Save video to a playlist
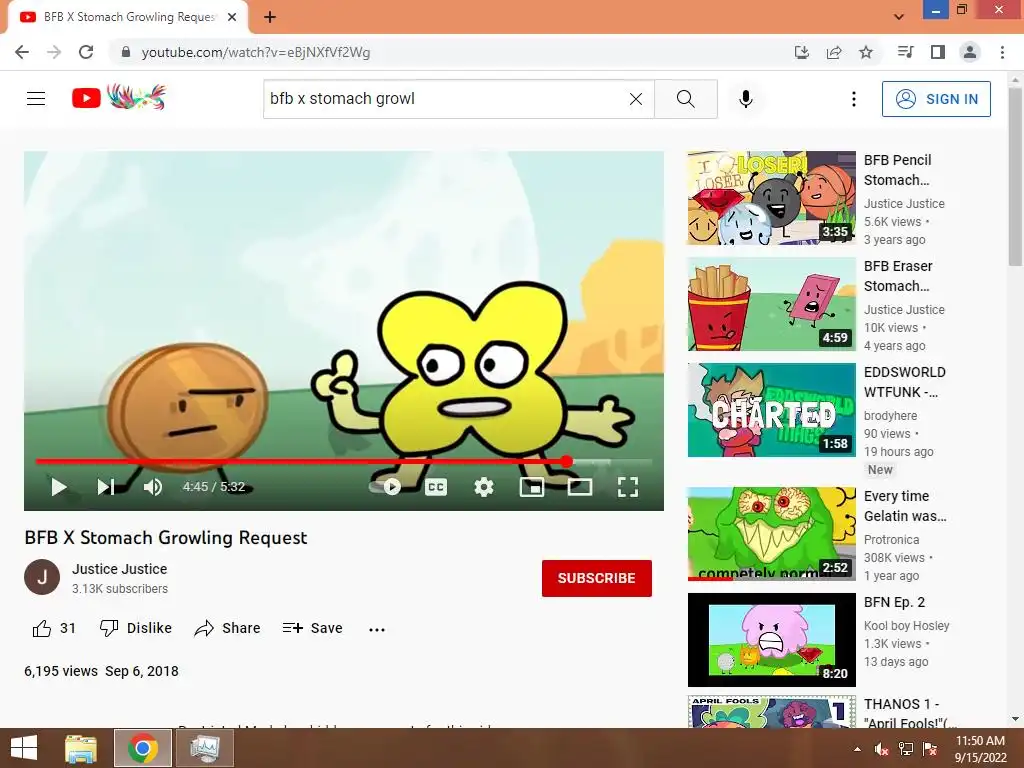Image resolution: width=1024 pixels, height=768 pixels. coord(312,628)
